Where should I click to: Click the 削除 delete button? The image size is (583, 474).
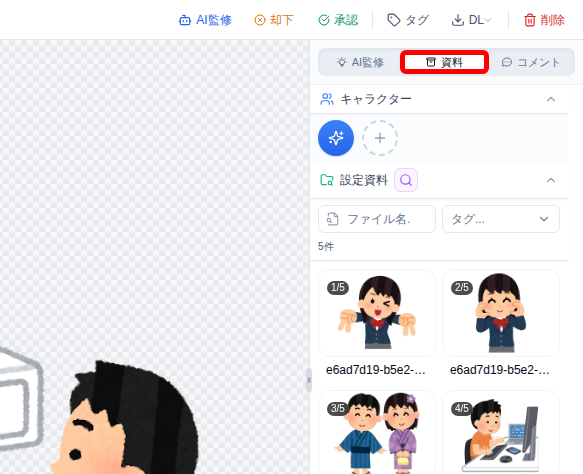pos(544,20)
